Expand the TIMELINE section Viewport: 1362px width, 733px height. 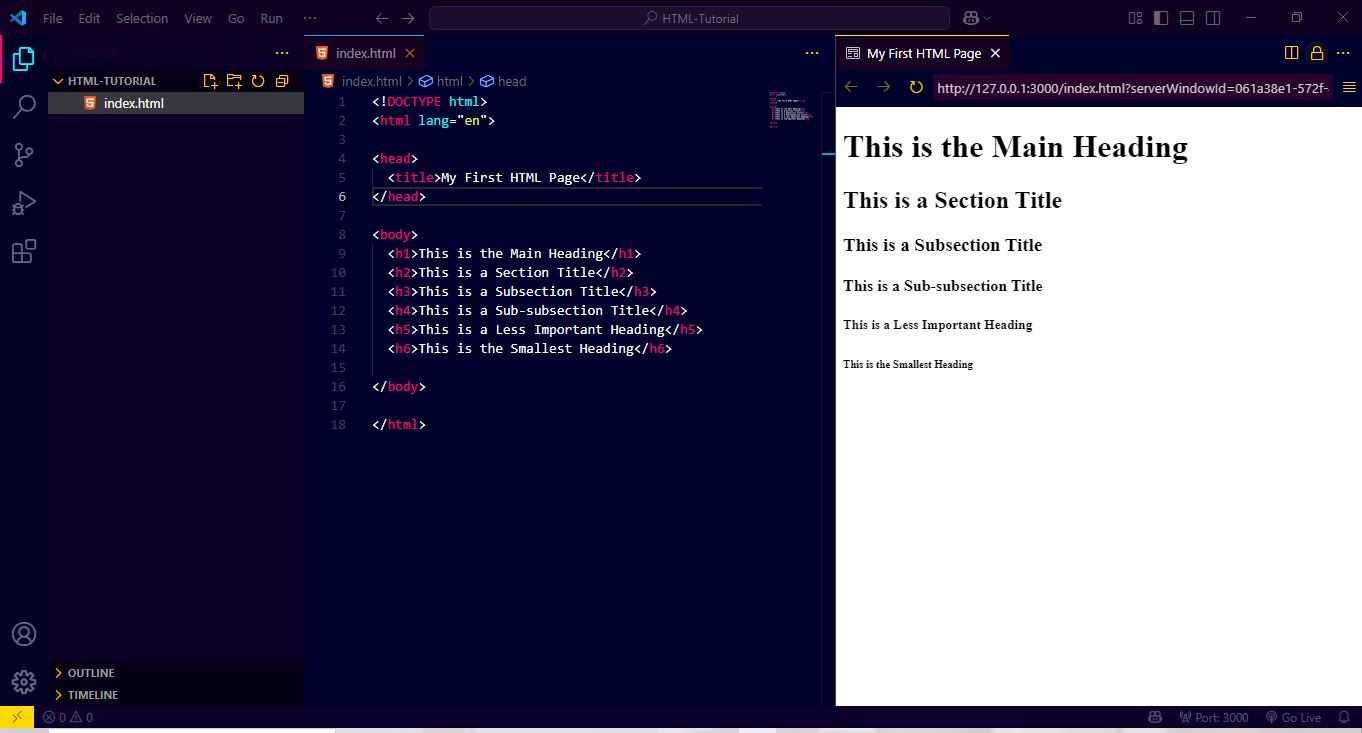pyautogui.click(x=93, y=694)
